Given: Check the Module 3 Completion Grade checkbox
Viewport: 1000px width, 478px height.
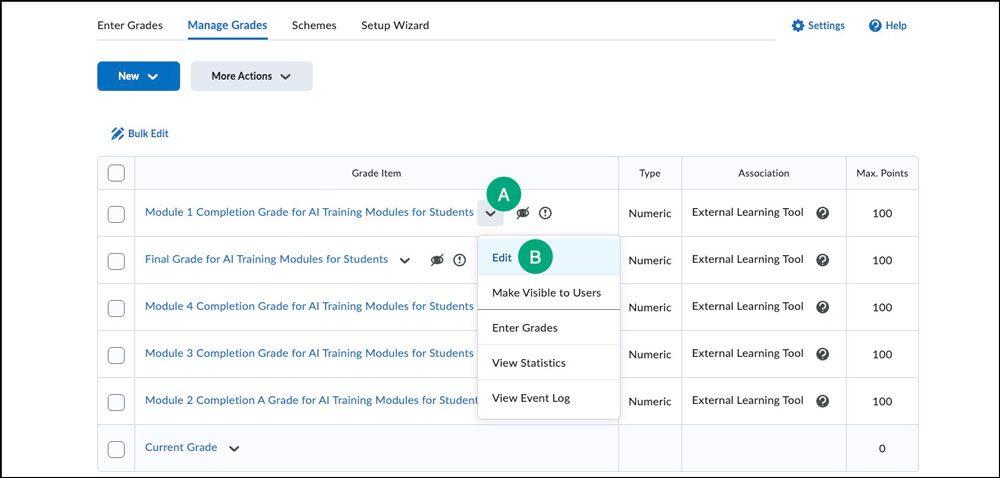Looking at the screenshot, I should click(x=116, y=355).
